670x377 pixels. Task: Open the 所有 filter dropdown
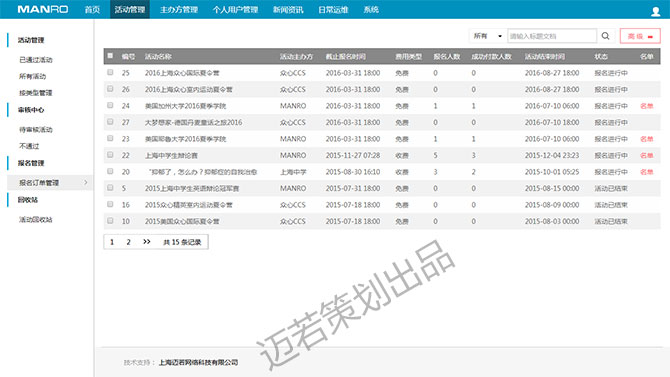pyautogui.click(x=488, y=36)
